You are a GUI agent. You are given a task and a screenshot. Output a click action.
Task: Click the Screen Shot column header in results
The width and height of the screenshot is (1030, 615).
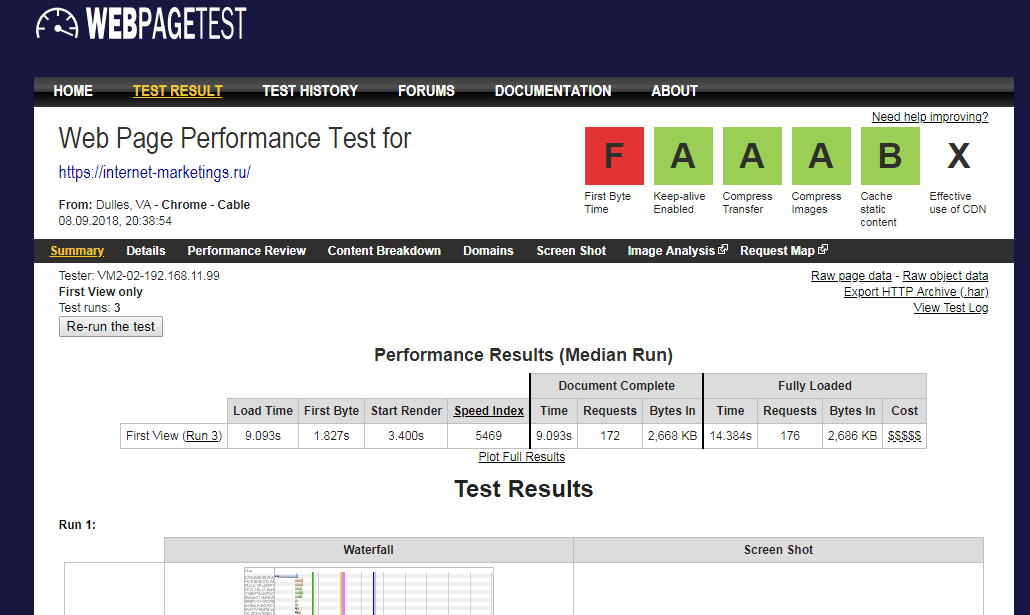pos(778,550)
